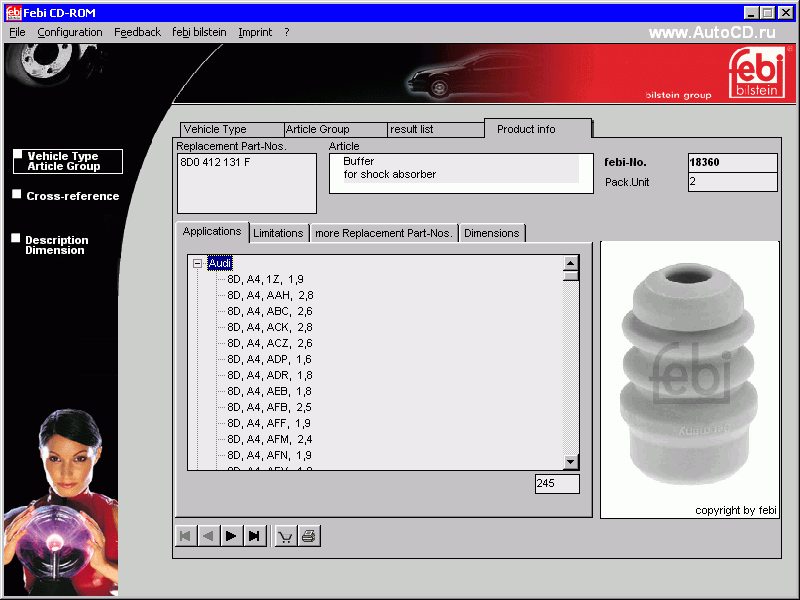
Task: Select row 8D, A4, ACZ, 2,6
Action: tap(270, 343)
